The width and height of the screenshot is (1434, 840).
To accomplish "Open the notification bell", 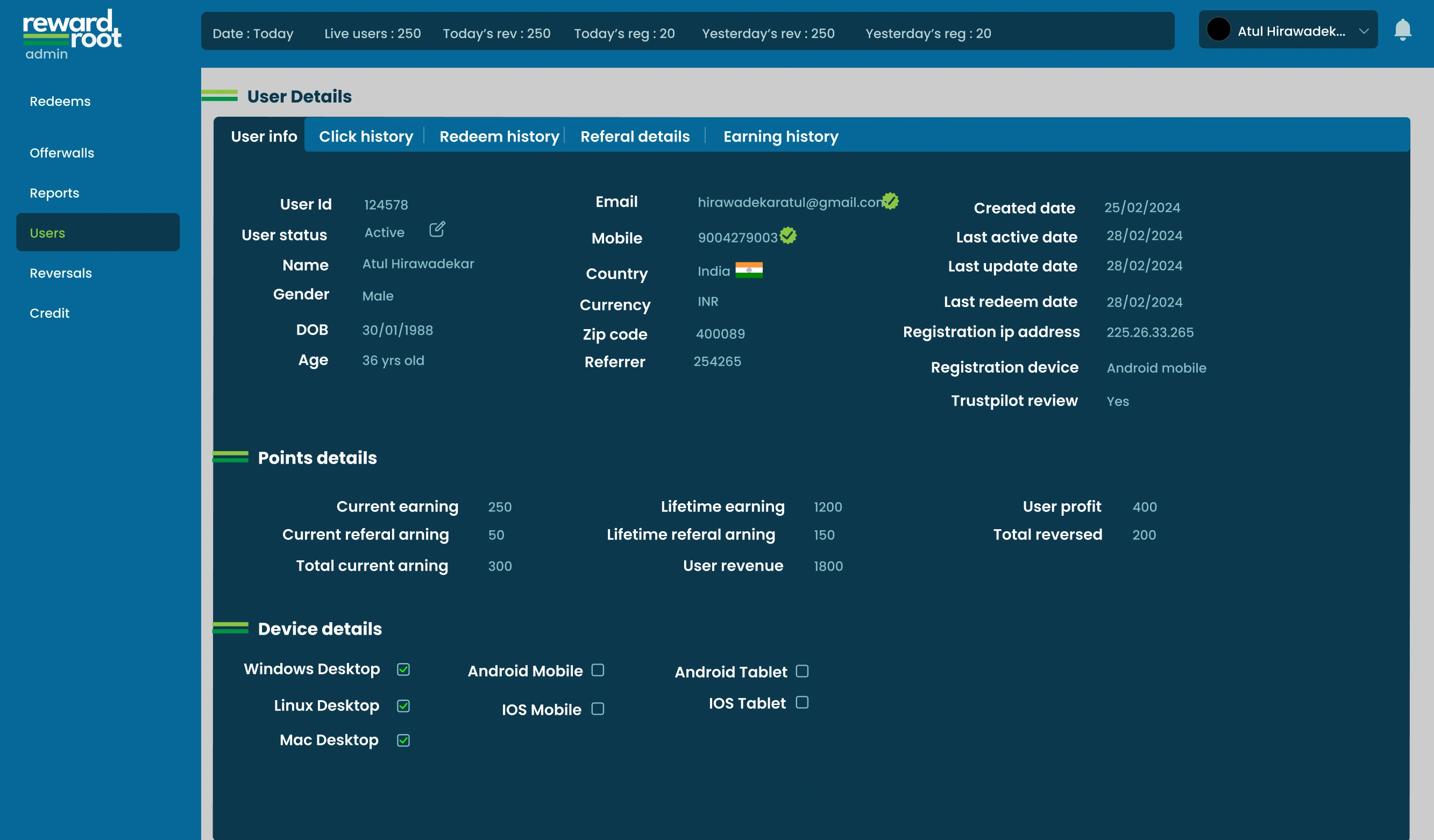I will click(1403, 30).
